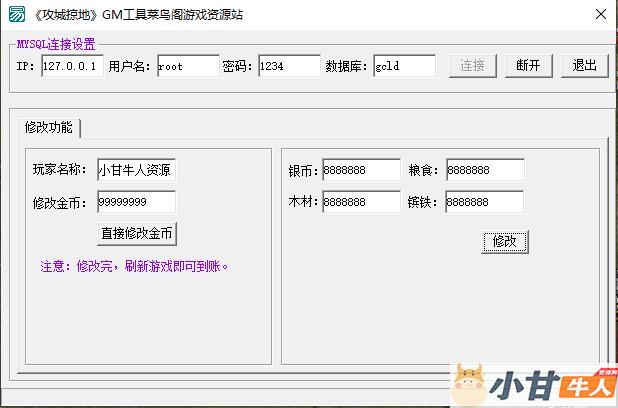Hit the 退出 exit button
This screenshot has width=618, height=408.
[584, 66]
